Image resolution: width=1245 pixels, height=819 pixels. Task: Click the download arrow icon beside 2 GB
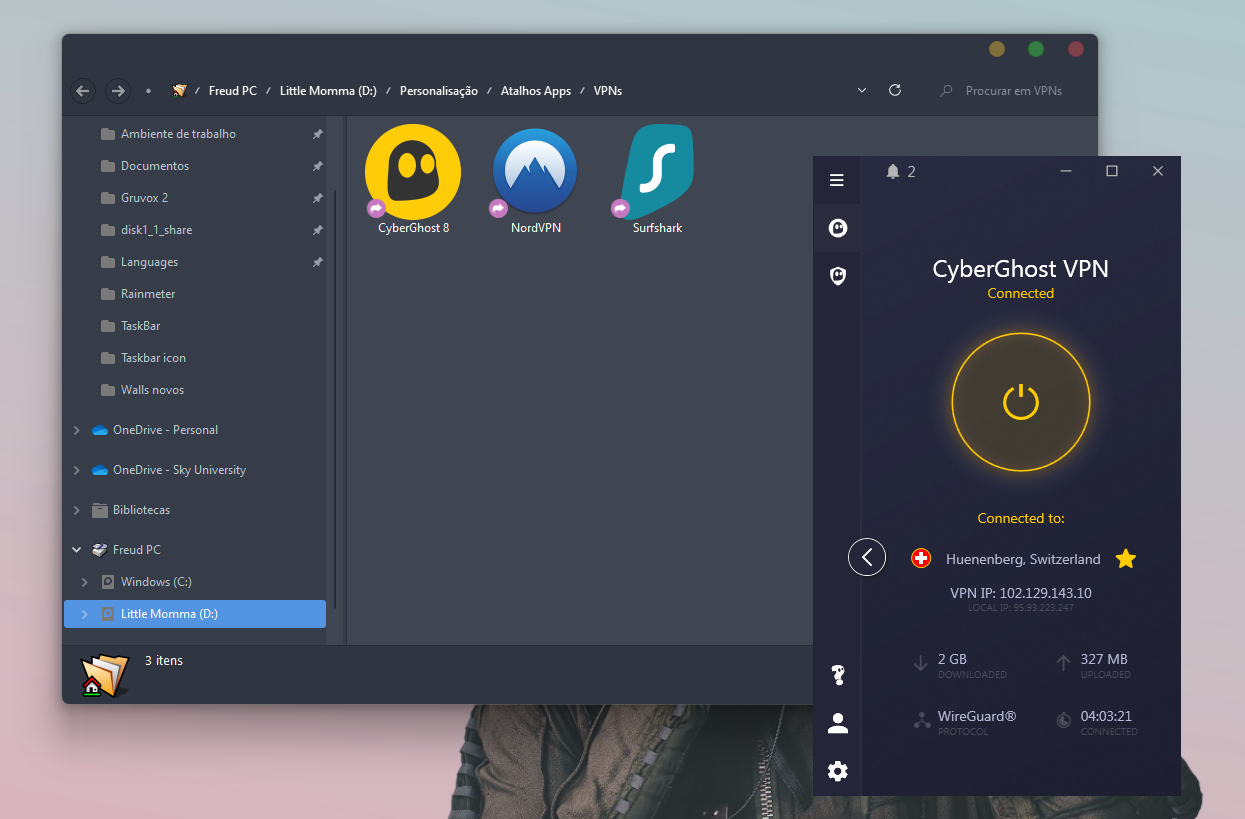coord(921,663)
